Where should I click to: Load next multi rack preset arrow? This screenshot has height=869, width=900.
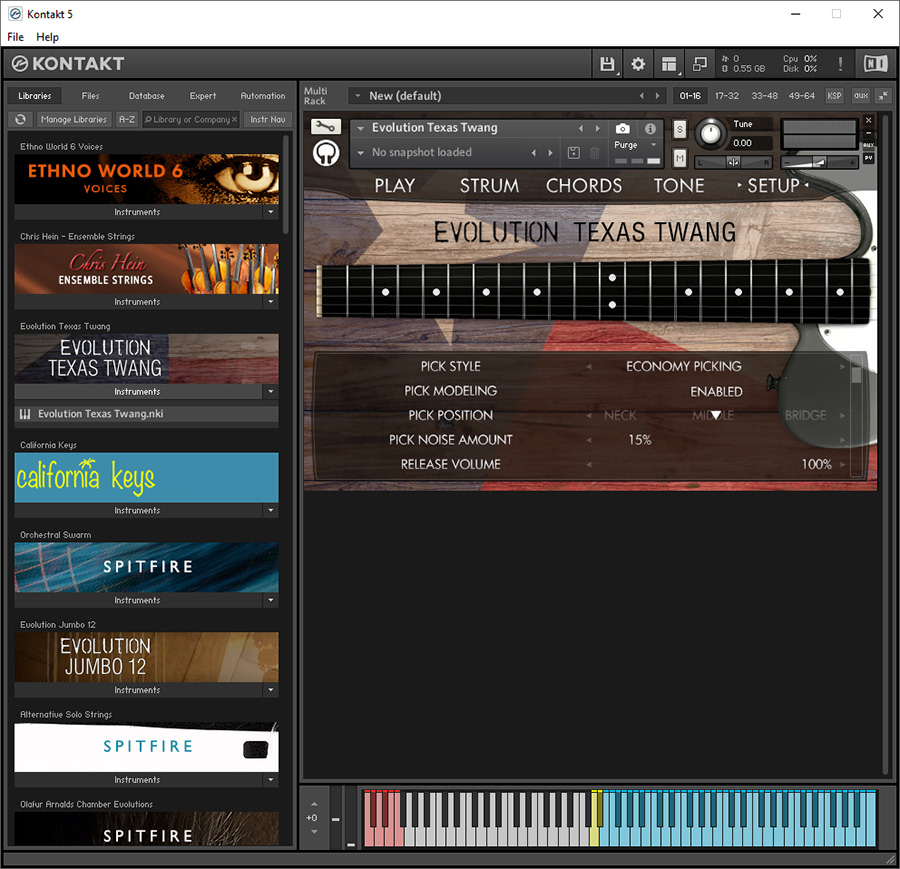(x=658, y=96)
